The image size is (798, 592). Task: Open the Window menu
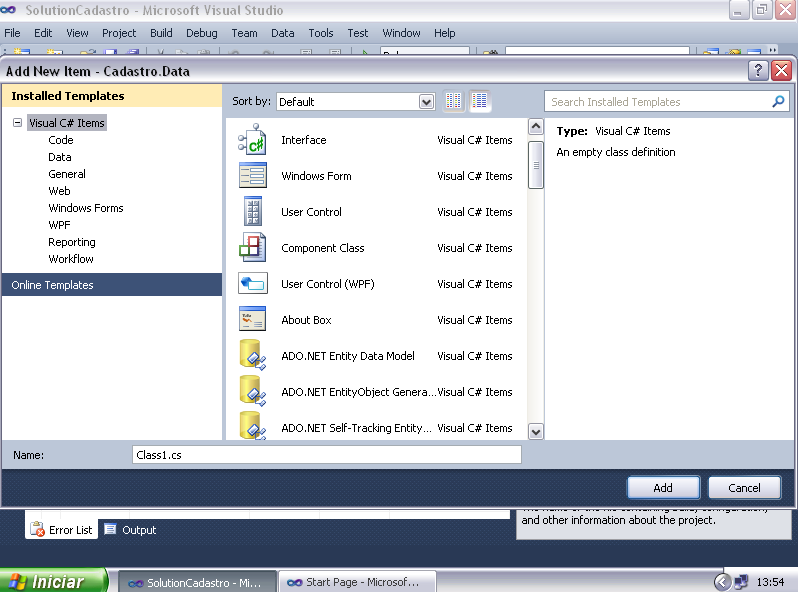401,33
